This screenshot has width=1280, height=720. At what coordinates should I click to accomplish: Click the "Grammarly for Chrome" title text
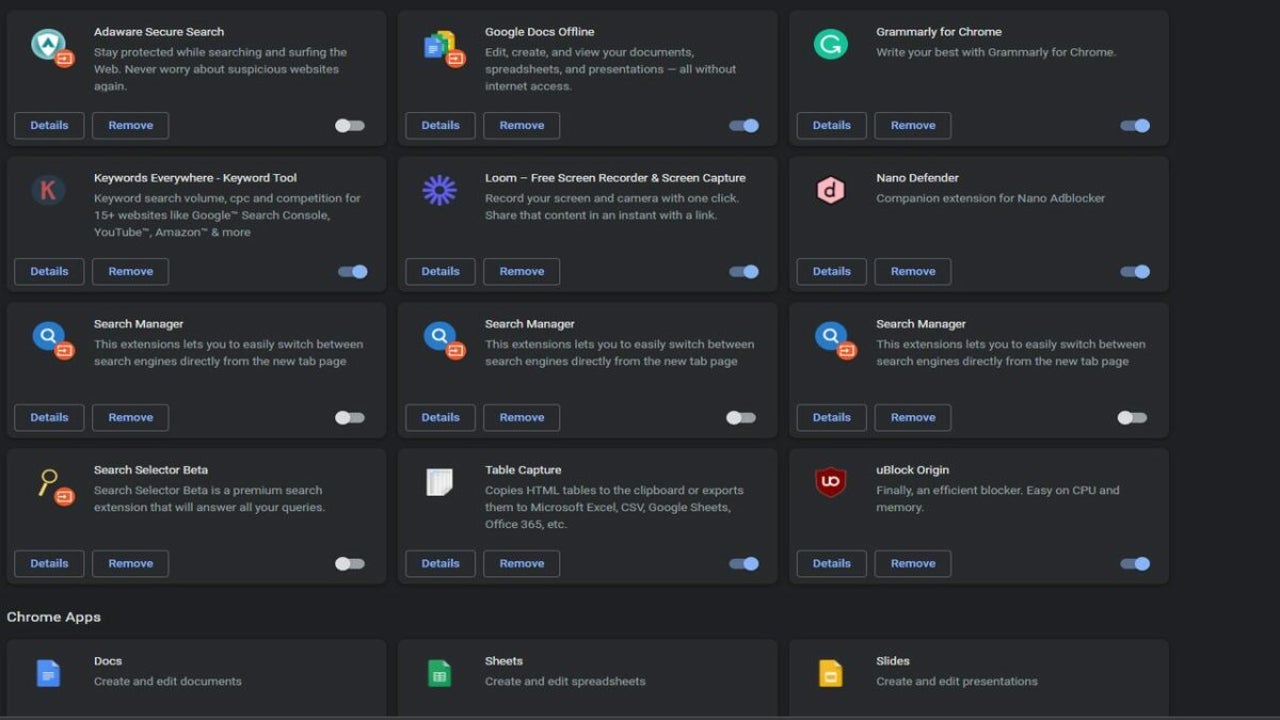tap(939, 32)
